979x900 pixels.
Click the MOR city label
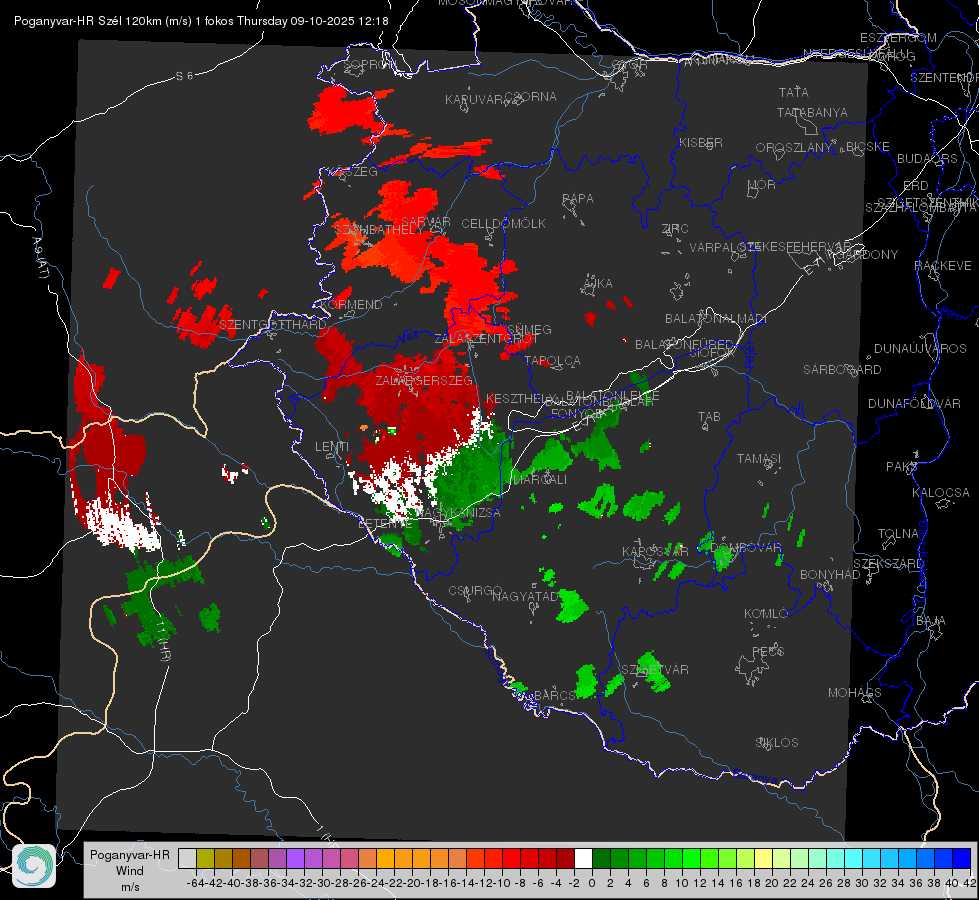tap(762, 184)
